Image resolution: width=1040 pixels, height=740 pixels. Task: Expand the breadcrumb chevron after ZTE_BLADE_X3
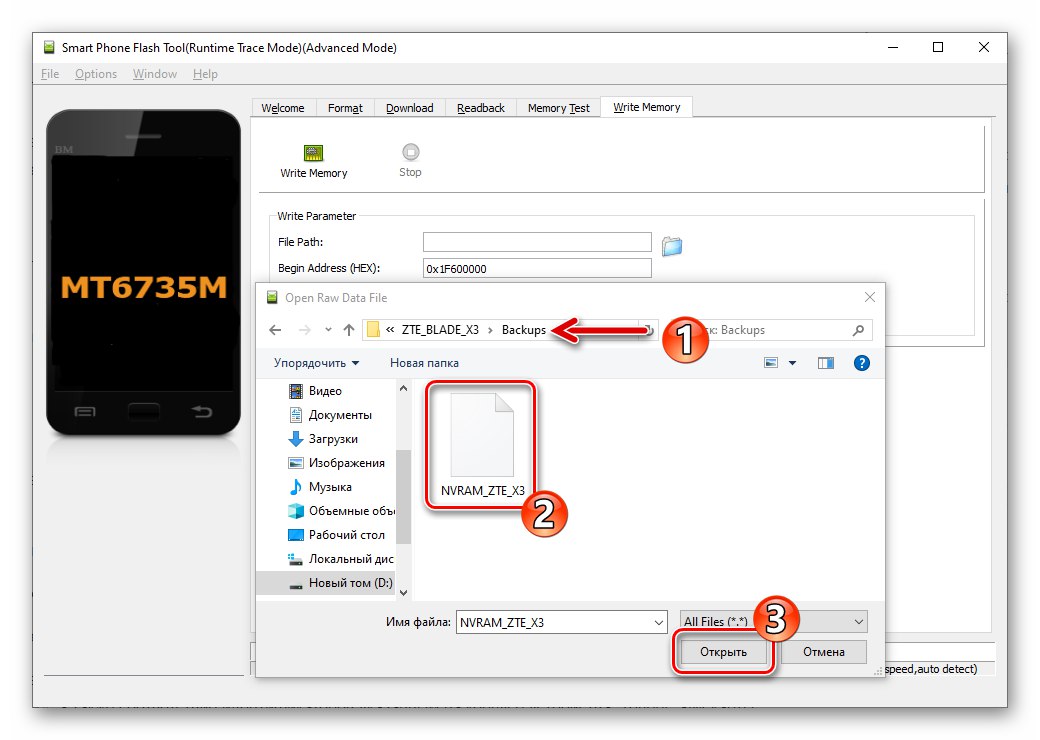click(490, 330)
